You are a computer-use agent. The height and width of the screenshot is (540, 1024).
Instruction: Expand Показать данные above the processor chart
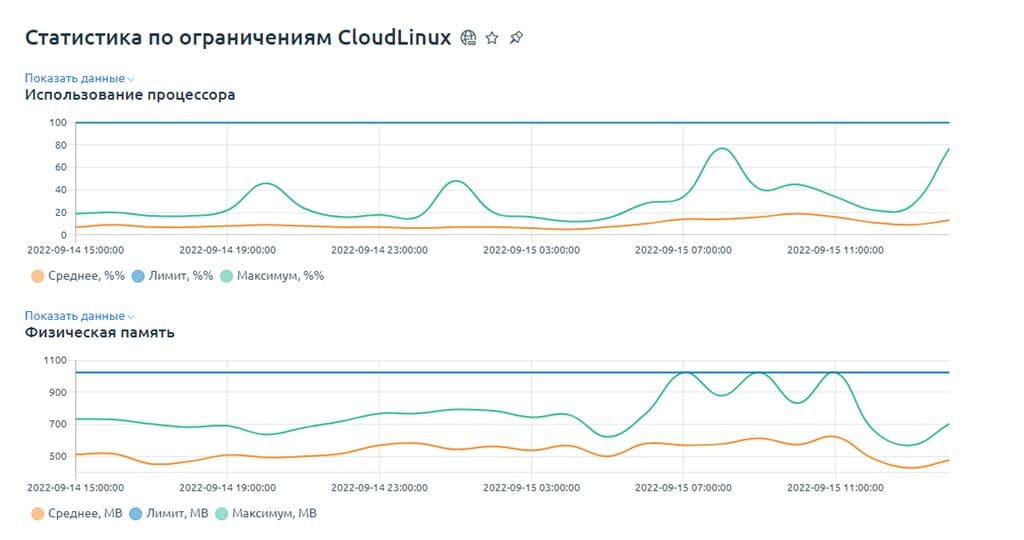coord(74,78)
